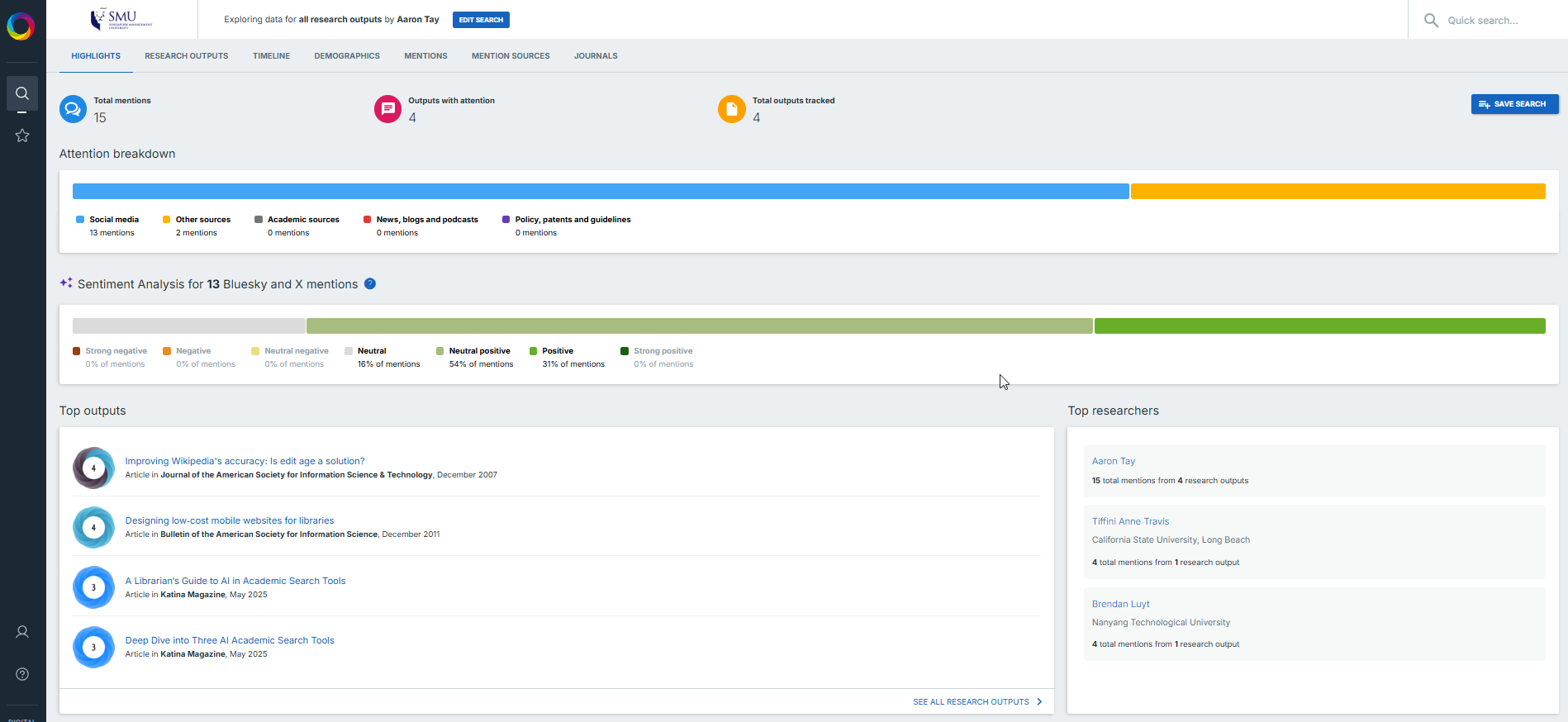Image resolution: width=1568 pixels, height=722 pixels.
Task: Open 'A Librarian's Guide to AI' article
Action: [235, 581]
